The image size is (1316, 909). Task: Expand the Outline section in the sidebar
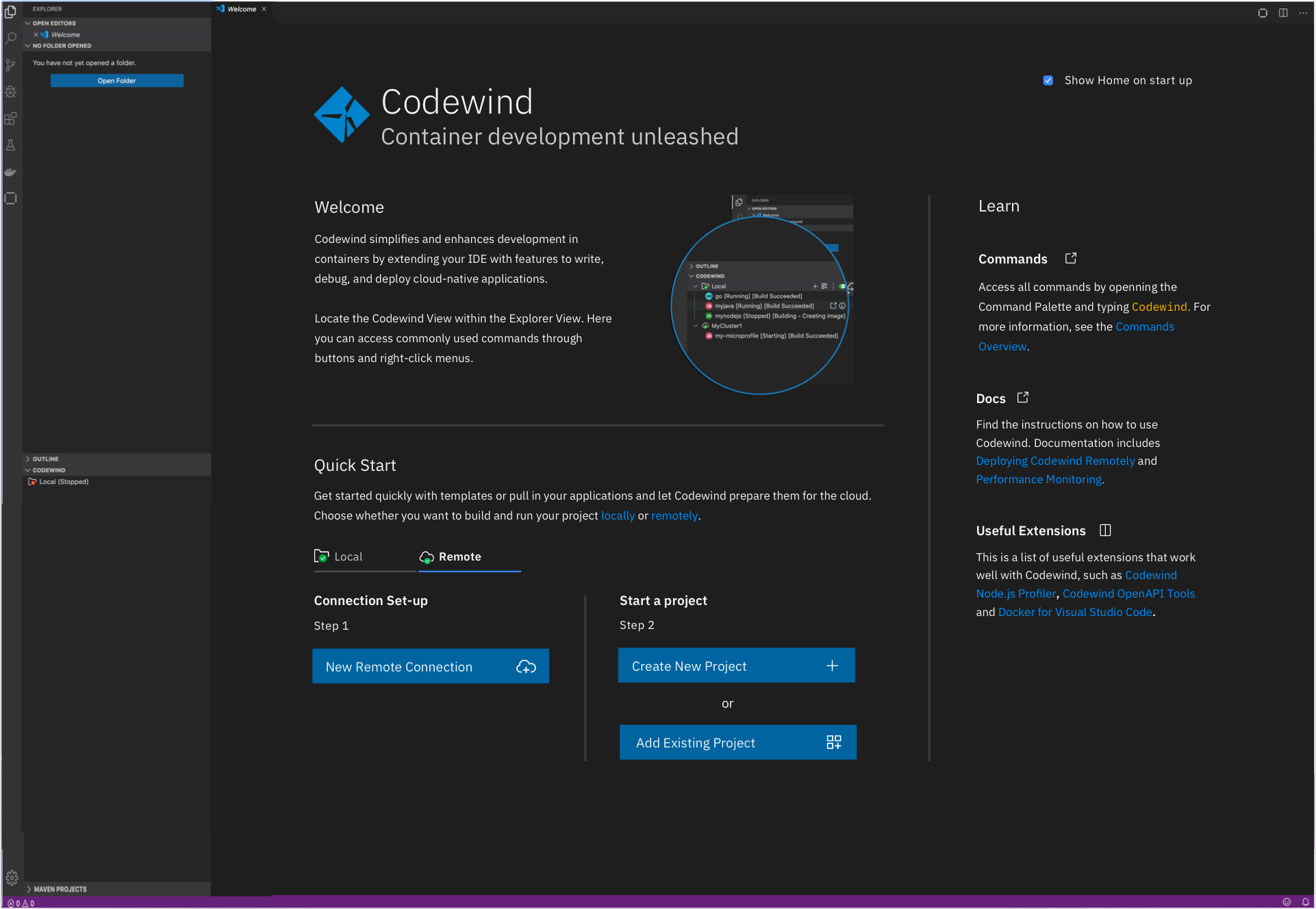coord(45,459)
